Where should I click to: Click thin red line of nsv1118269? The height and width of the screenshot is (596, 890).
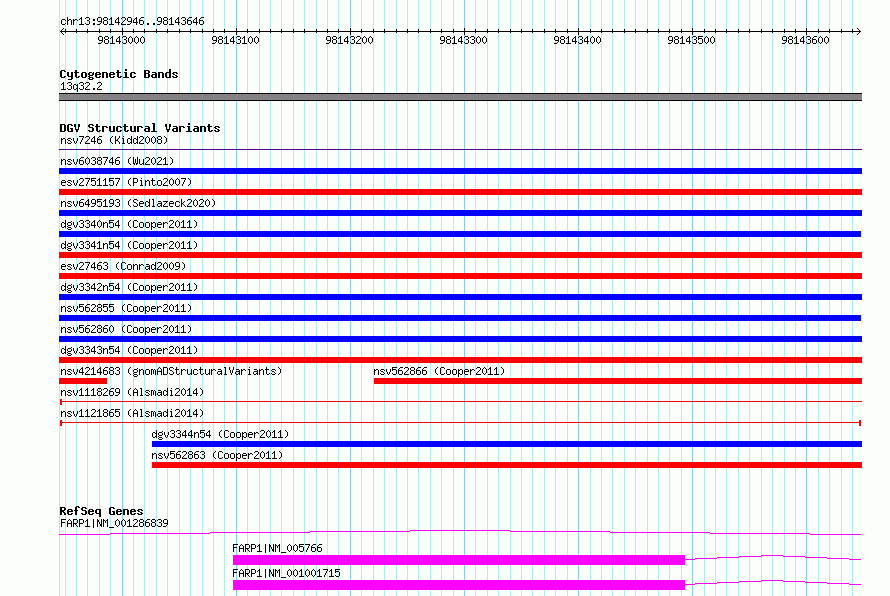[460, 402]
